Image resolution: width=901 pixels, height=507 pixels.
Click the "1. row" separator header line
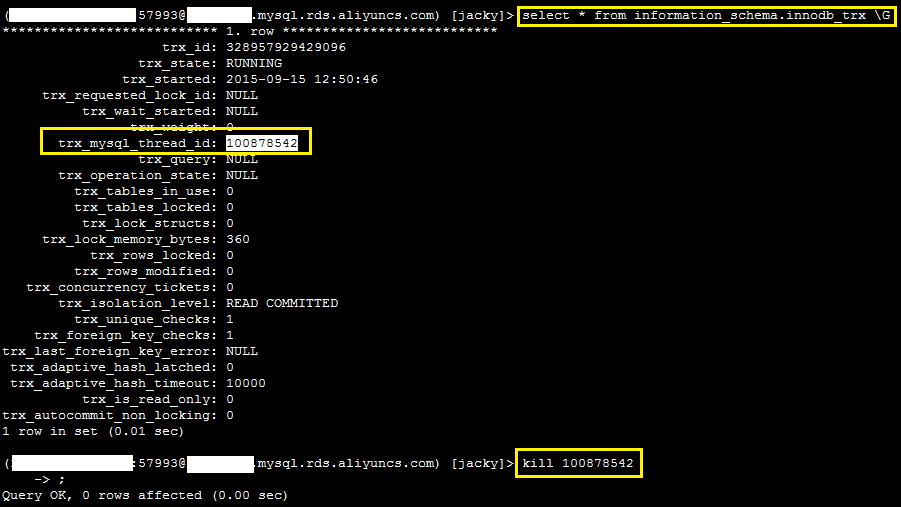tap(250, 31)
